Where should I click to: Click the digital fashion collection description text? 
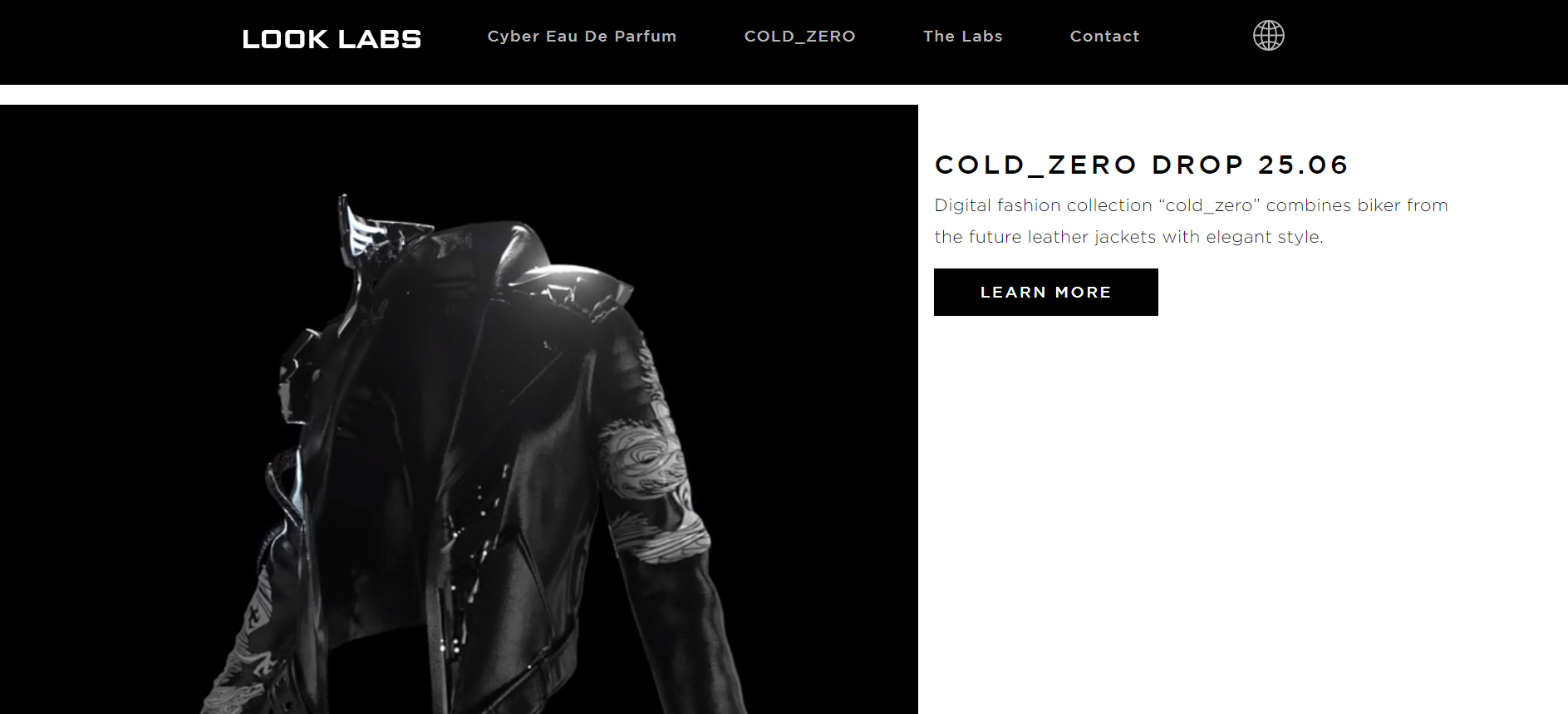[x=1191, y=221]
